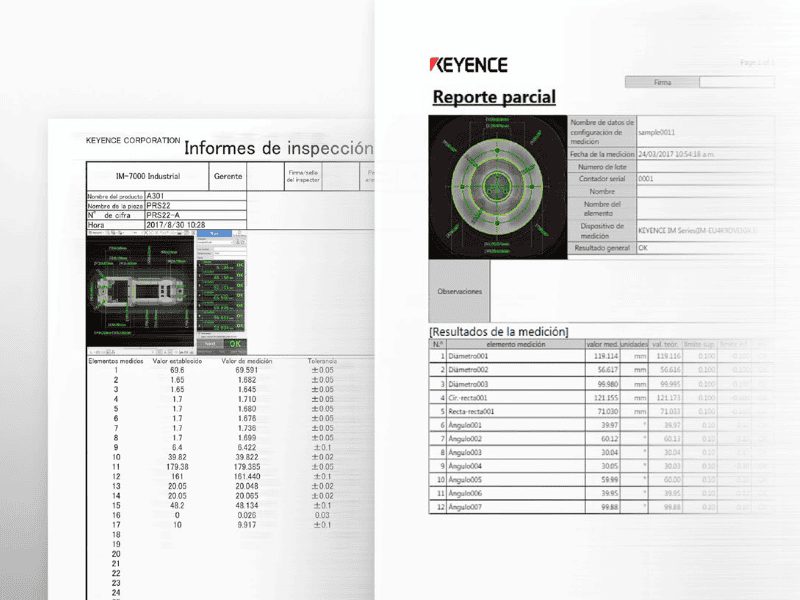The height and width of the screenshot is (600, 800).
Task: Select the 'Cír.-recta001' row name
Action: pos(467,398)
